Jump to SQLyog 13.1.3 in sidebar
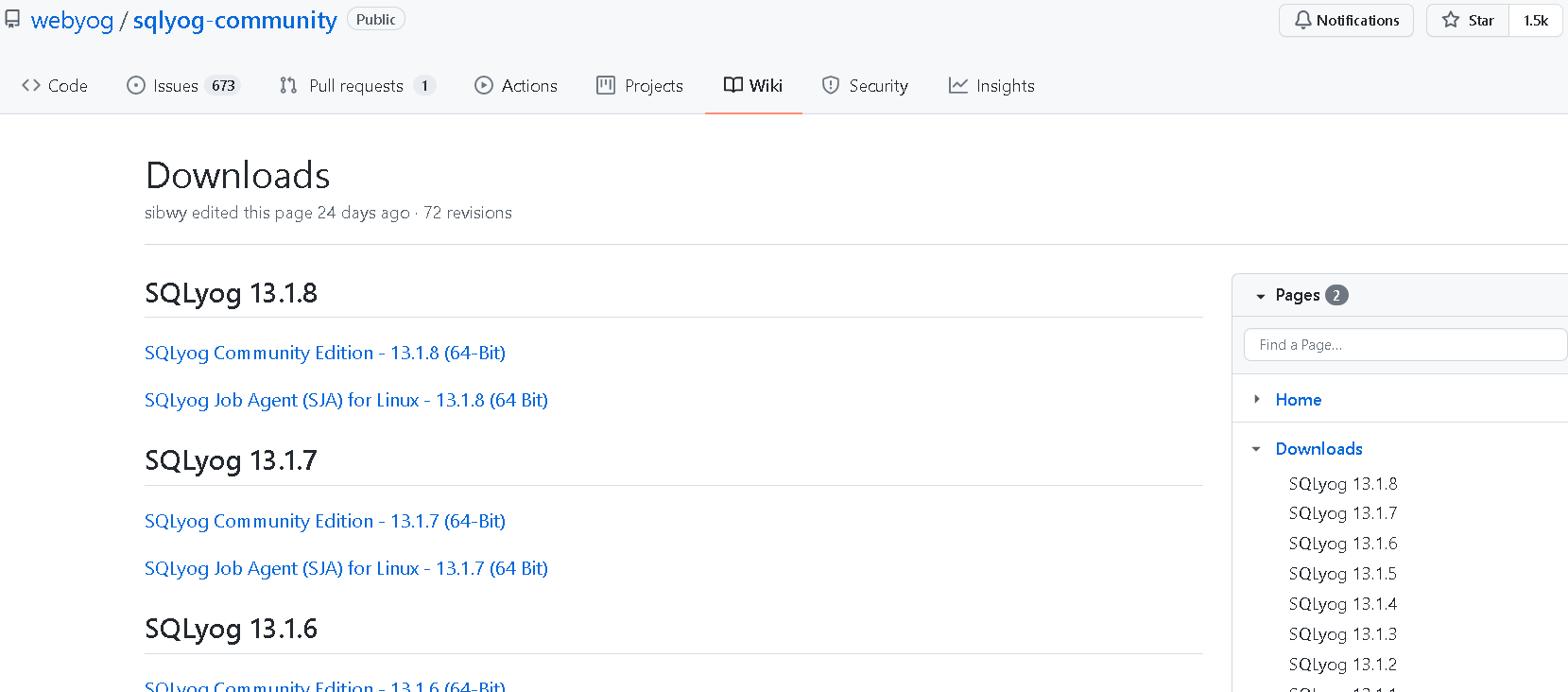The image size is (1568, 692). [x=1343, y=634]
